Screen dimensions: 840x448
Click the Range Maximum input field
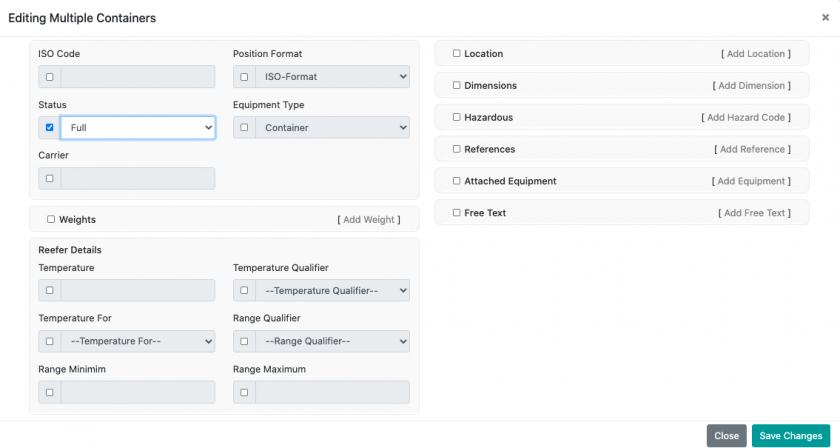333,392
